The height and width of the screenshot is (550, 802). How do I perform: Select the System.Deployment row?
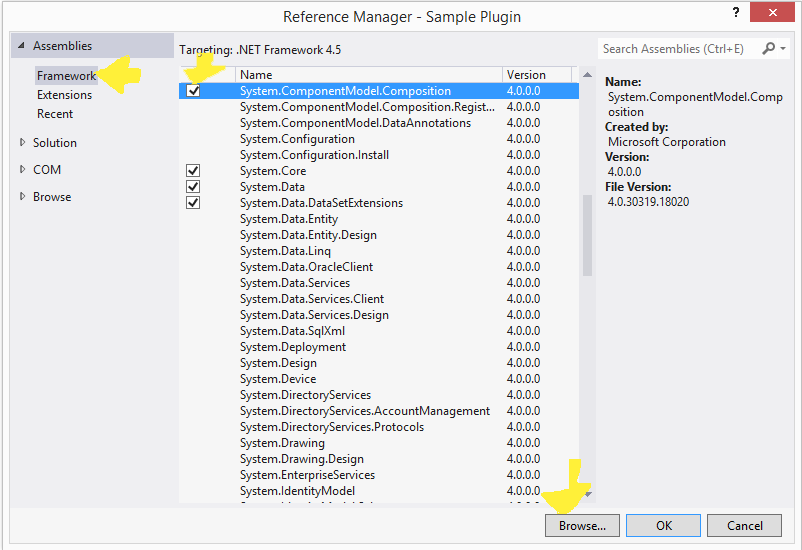[x=379, y=346]
